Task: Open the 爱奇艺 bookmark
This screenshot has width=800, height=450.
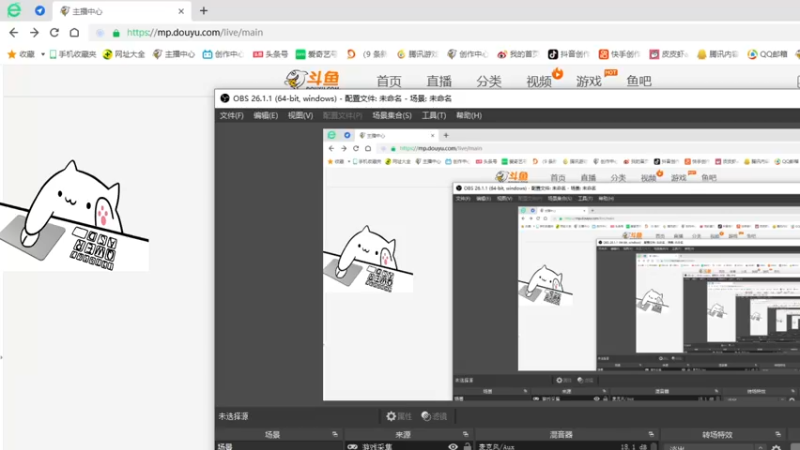Action: click(x=316, y=54)
